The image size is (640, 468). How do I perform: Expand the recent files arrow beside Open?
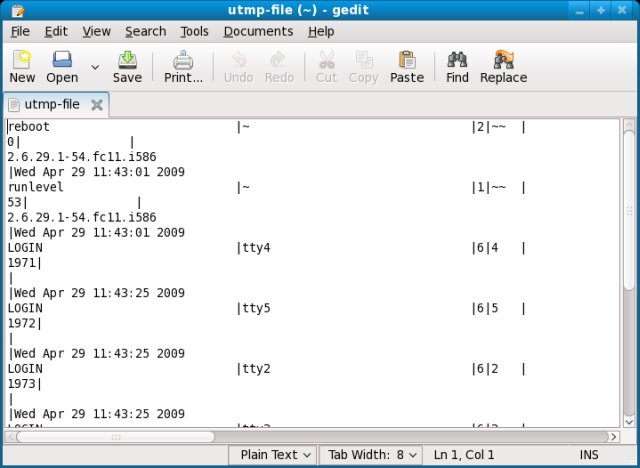[95, 67]
